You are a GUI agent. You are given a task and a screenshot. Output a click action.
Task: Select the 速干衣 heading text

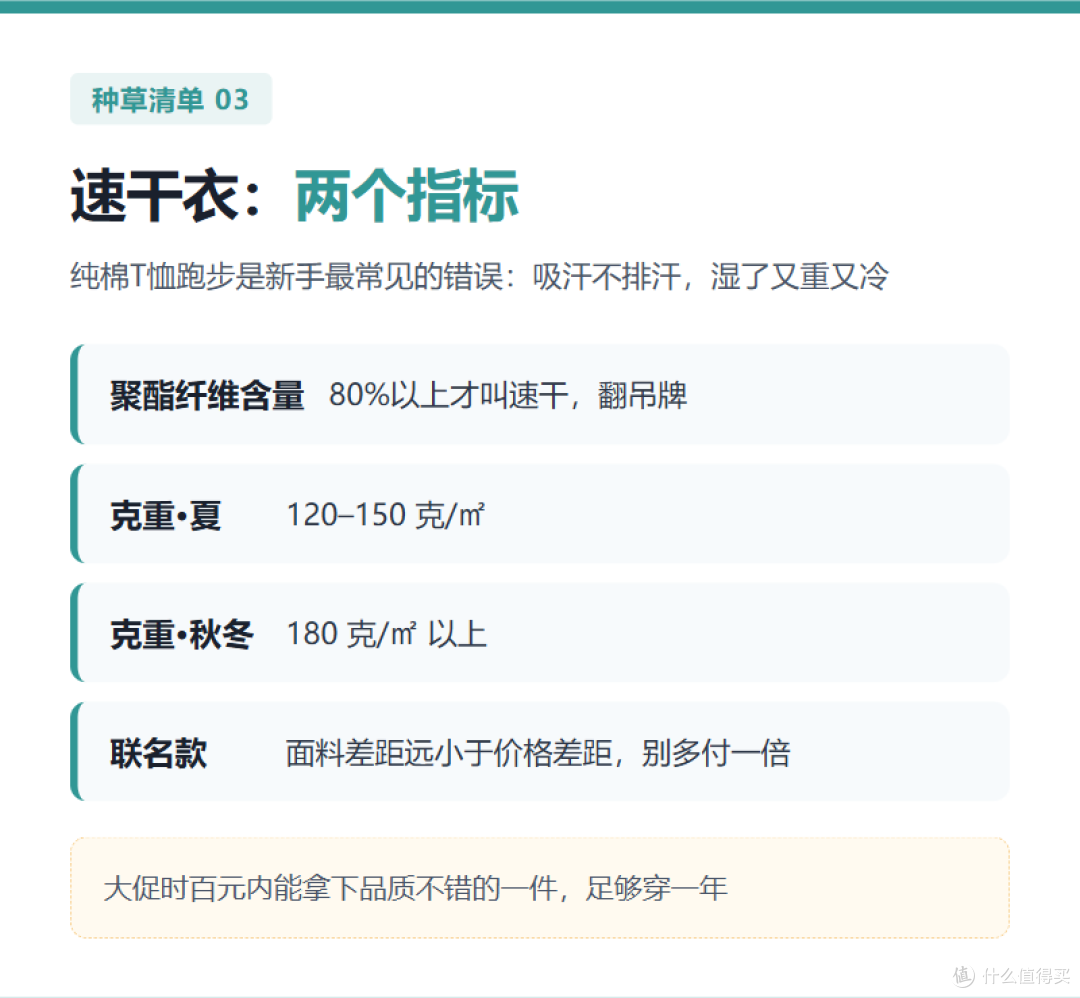(x=154, y=196)
